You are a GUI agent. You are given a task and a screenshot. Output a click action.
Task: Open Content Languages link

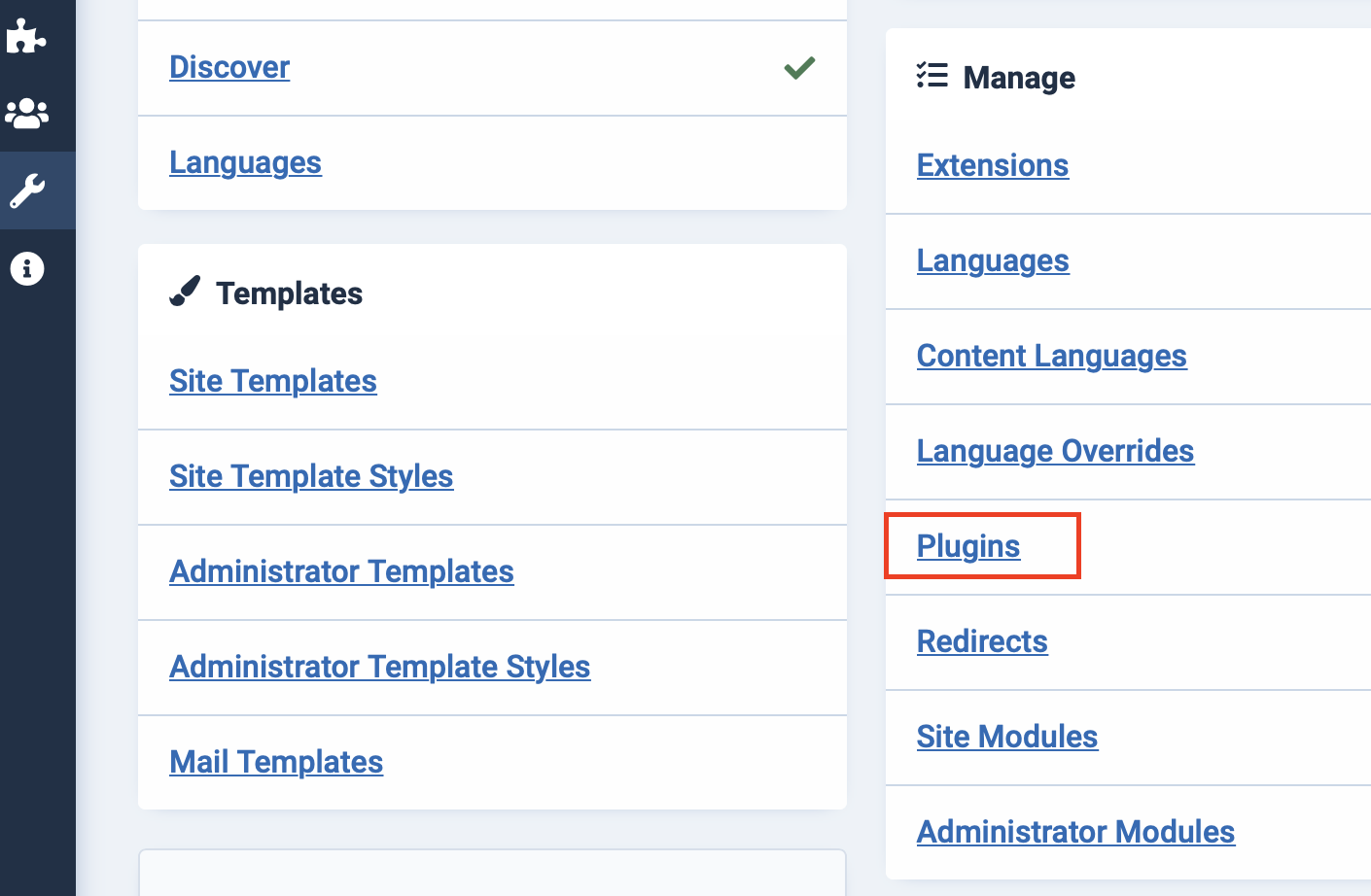pyautogui.click(x=1051, y=356)
